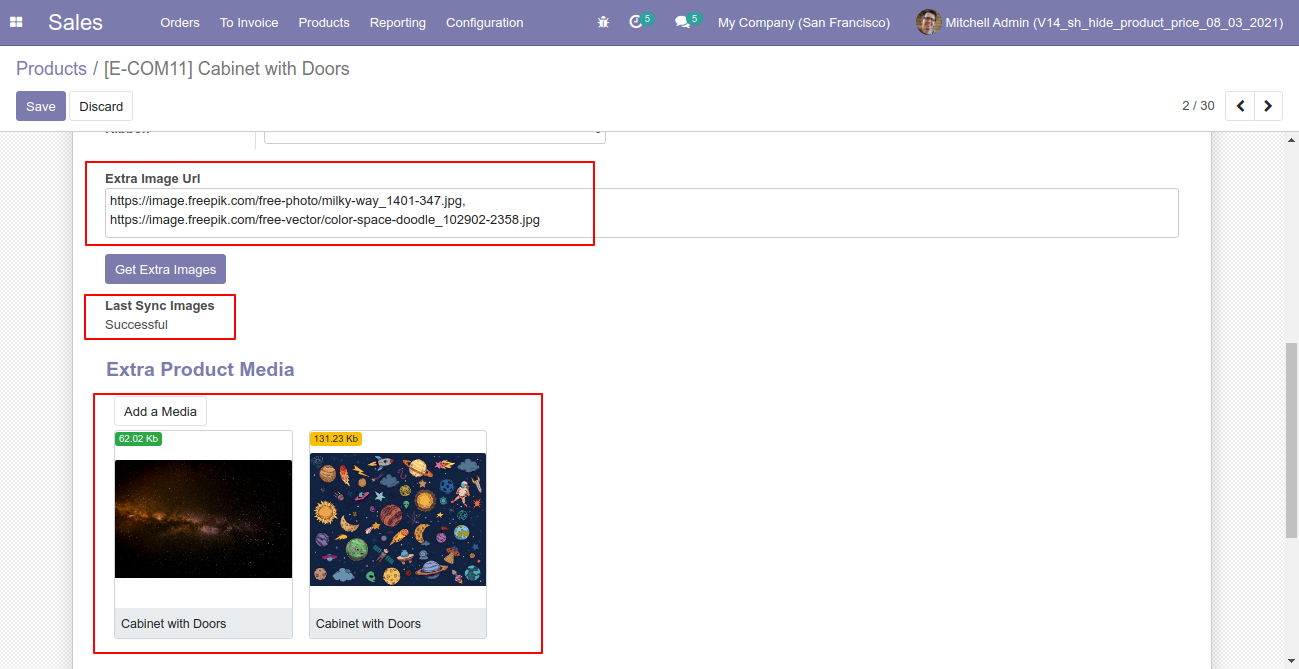This screenshot has width=1299, height=669.
Task: Click the Extra Image Url label
Action: click(152, 179)
